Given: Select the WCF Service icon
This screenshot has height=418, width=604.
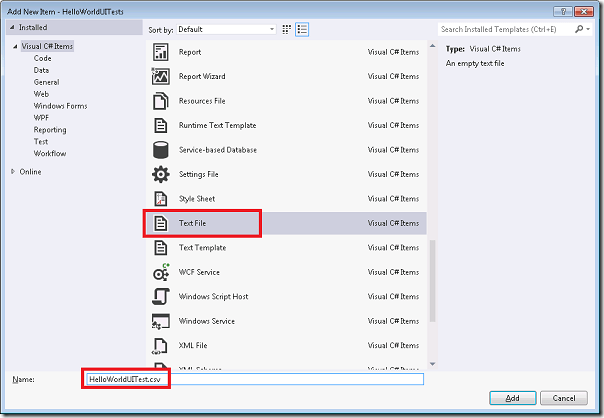Looking at the screenshot, I should click(161, 272).
